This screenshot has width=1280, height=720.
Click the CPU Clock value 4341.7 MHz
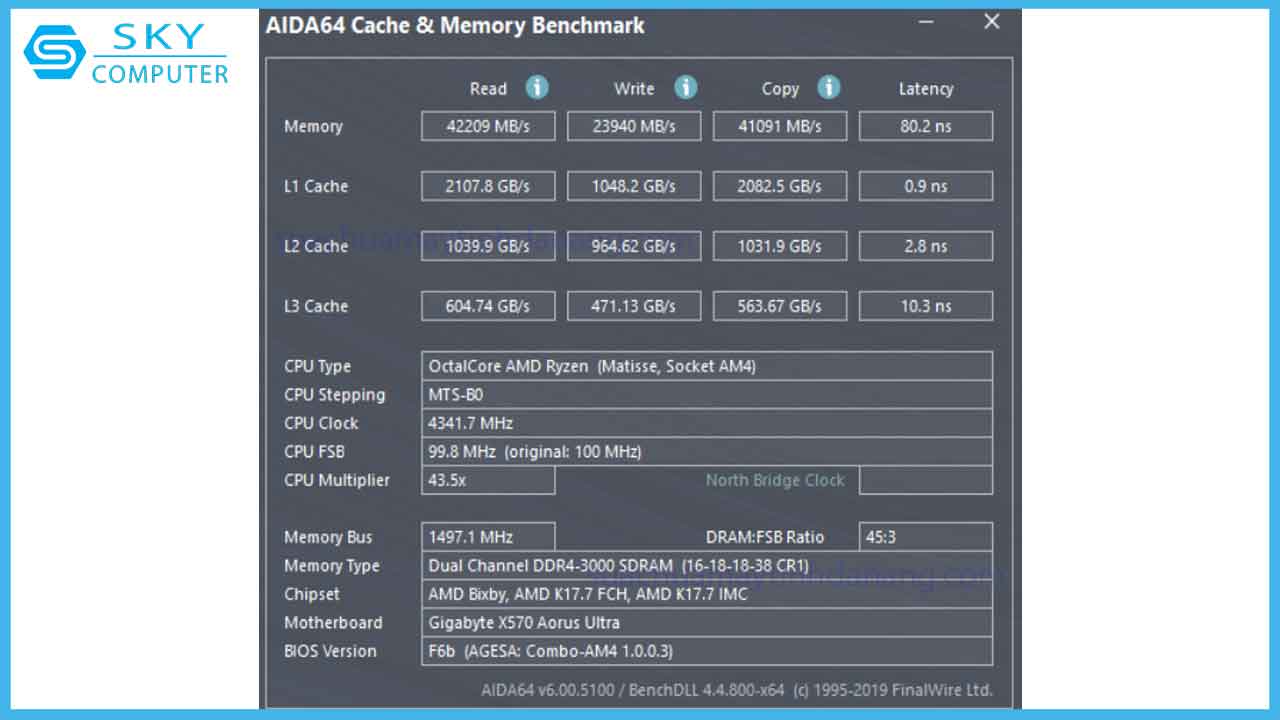[x=707, y=423]
